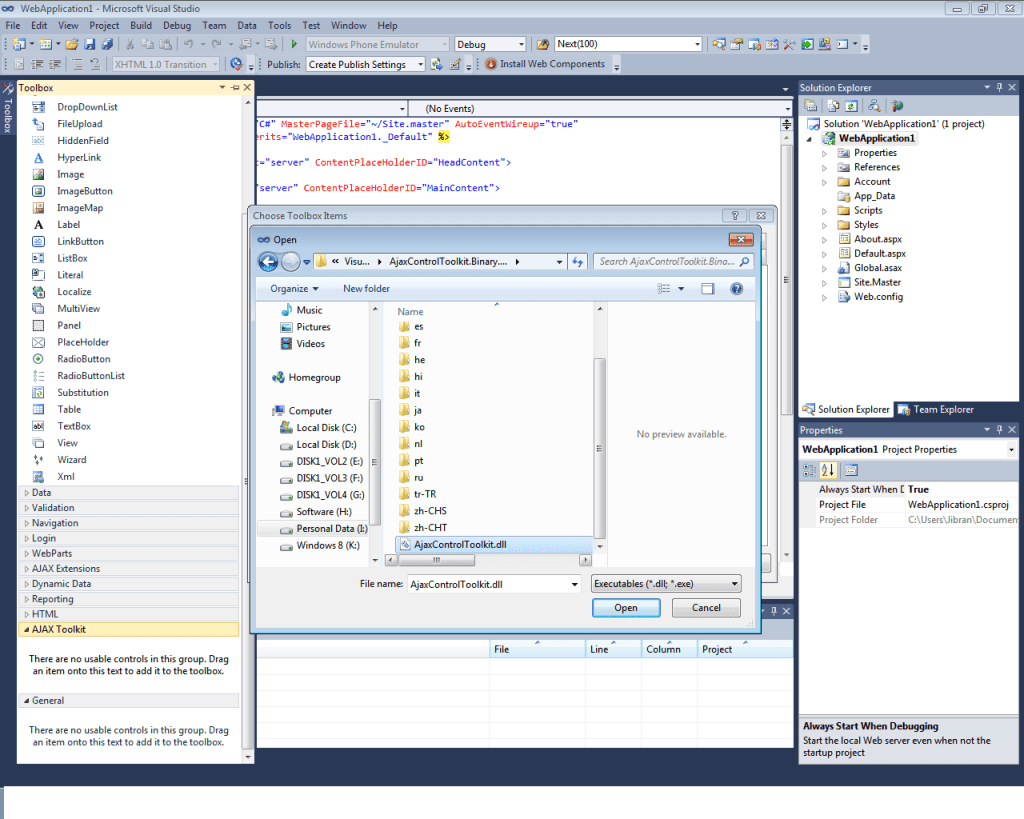Click the help question mark on Choose Toolbox Items

click(x=735, y=216)
